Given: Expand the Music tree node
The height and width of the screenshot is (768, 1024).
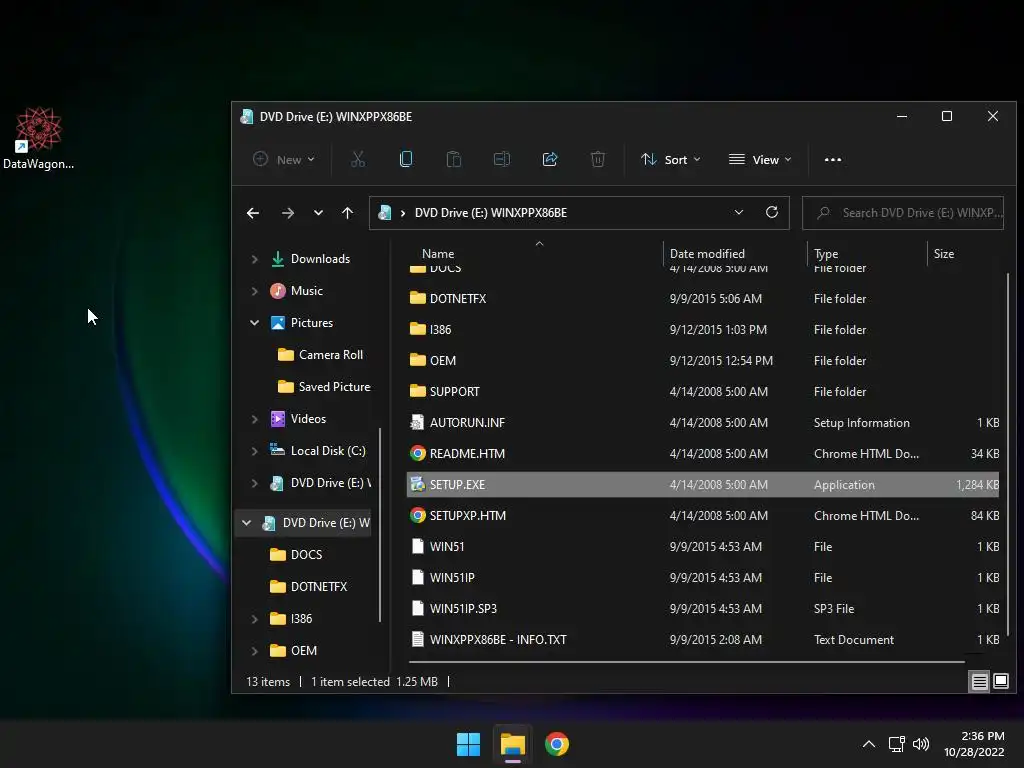Looking at the screenshot, I should point(255,291).
